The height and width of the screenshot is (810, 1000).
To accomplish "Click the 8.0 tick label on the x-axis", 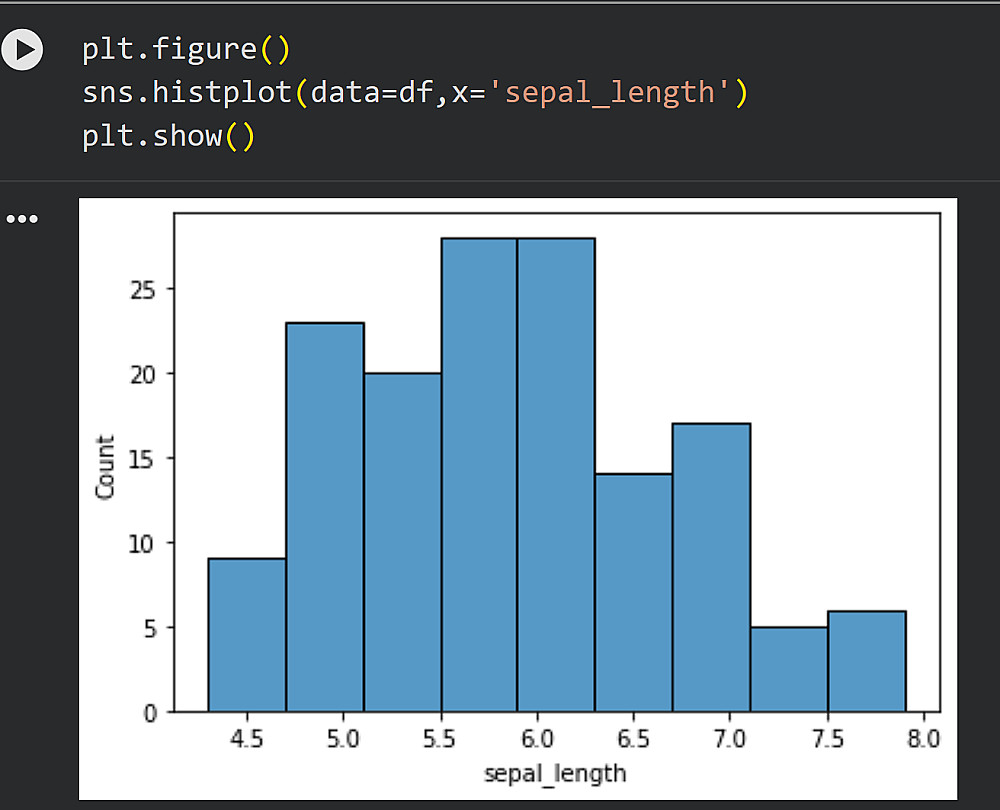I will tap(924, 740).
